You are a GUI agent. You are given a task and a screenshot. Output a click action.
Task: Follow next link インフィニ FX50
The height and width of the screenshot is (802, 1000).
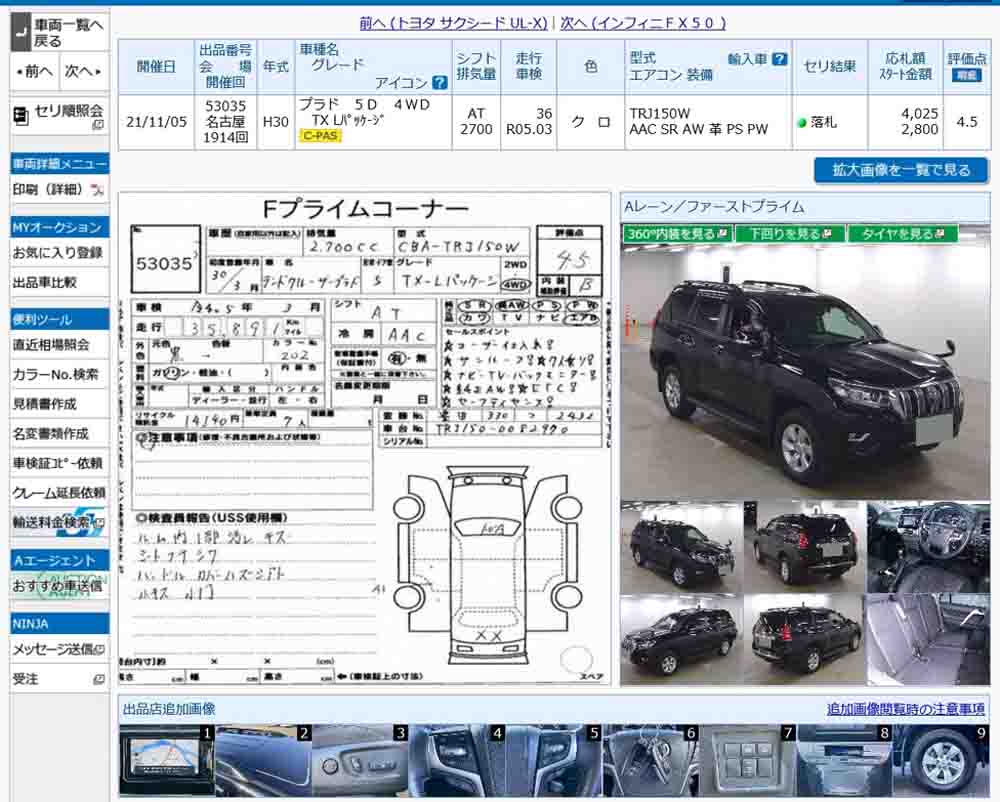click(x=643, y=24)
